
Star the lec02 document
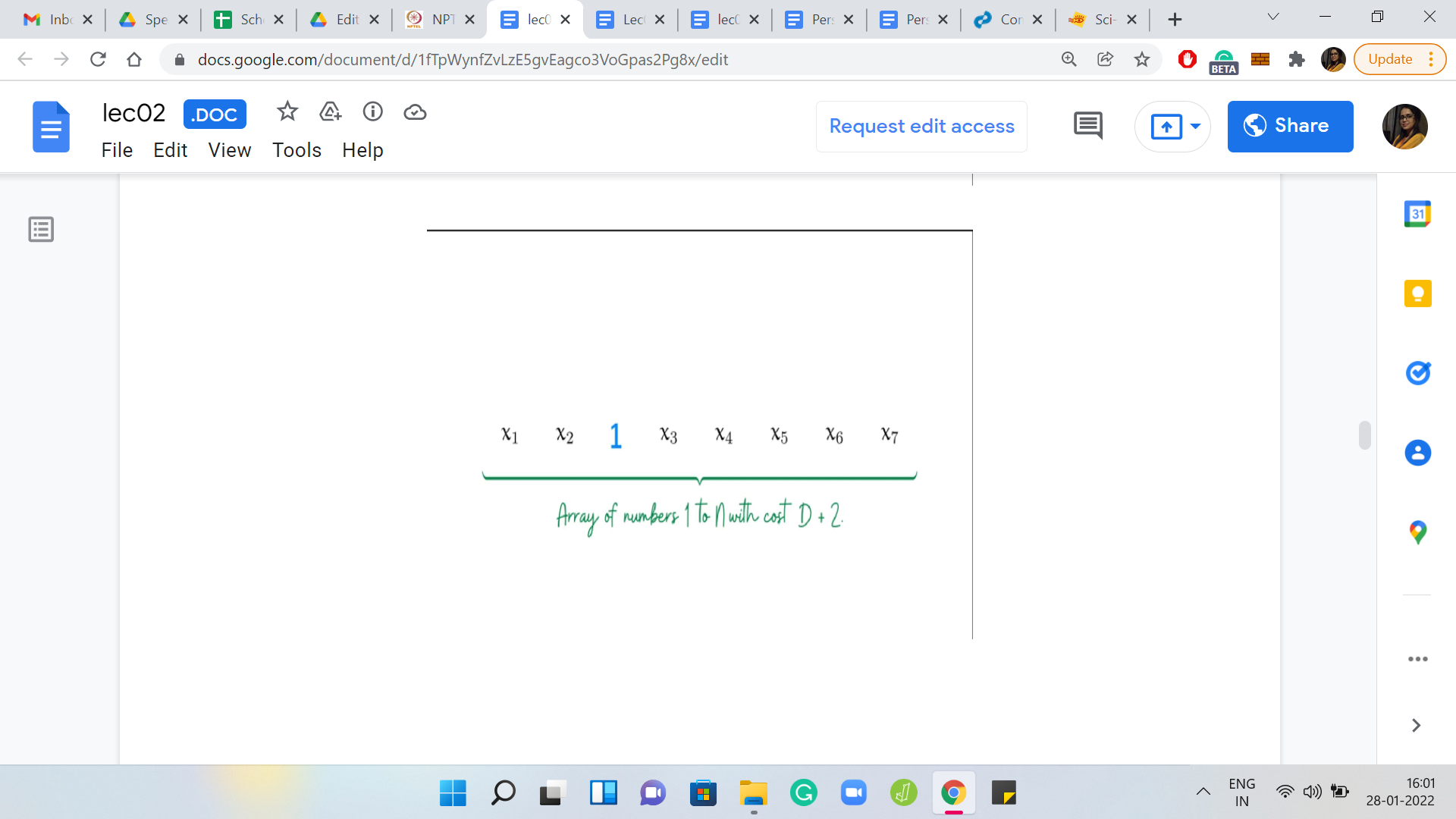[287, 112]
